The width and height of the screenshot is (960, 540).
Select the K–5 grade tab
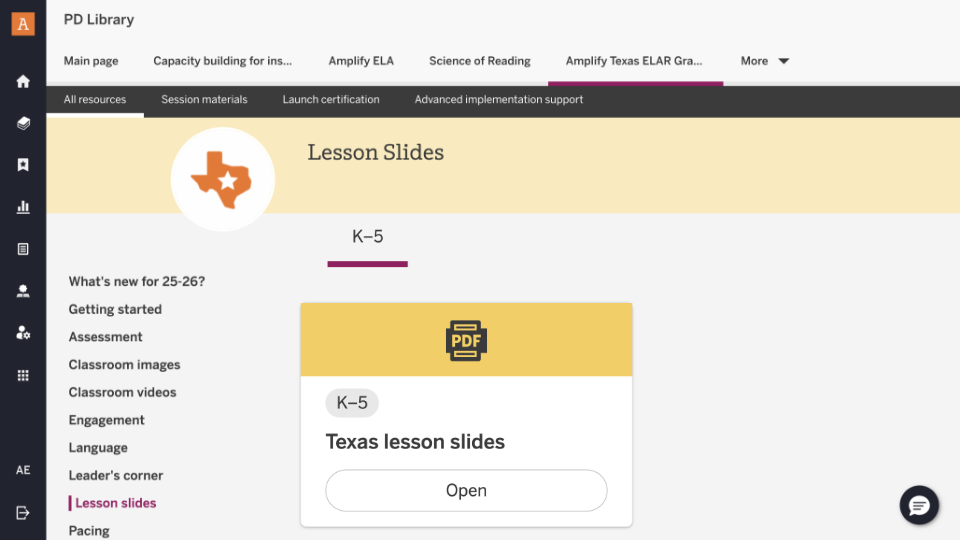368,238
